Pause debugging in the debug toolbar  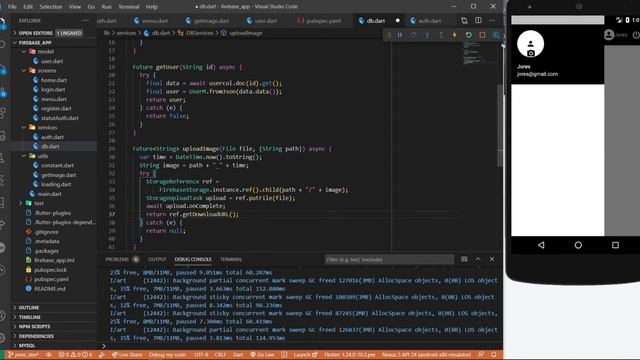tap(400, 35)
